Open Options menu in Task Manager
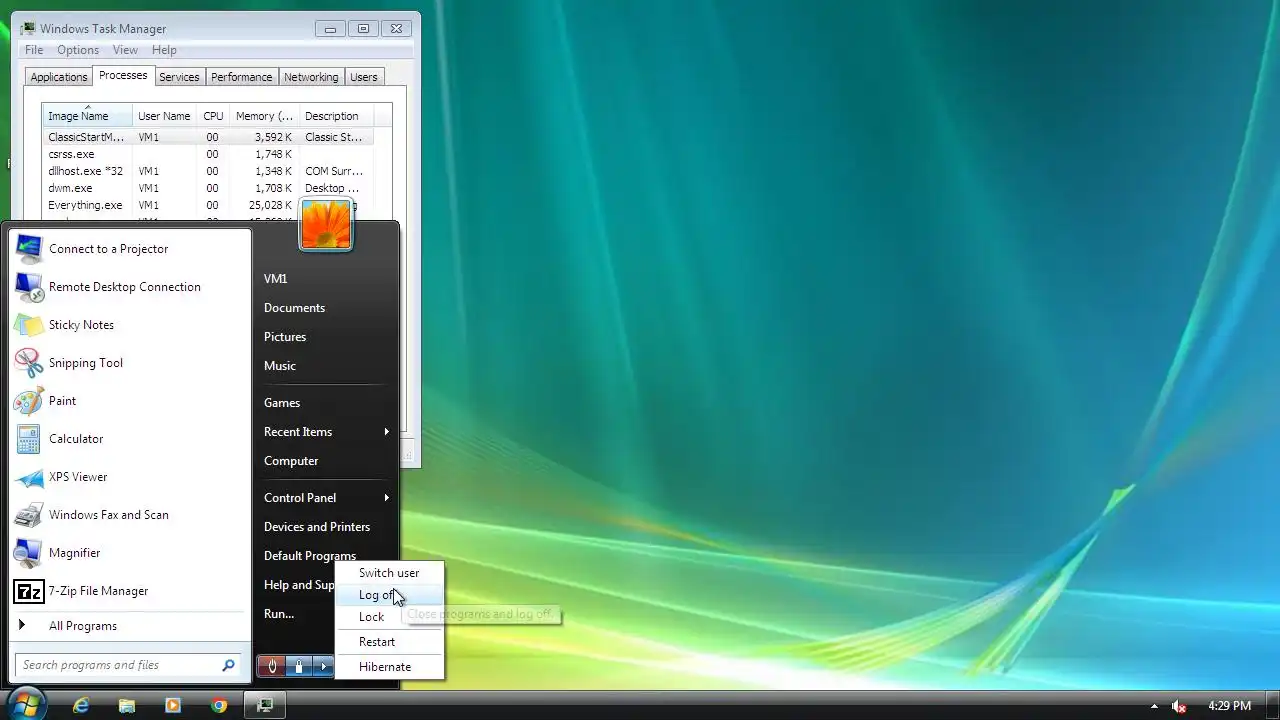The image size is (1280, 720). pos(78,50)
